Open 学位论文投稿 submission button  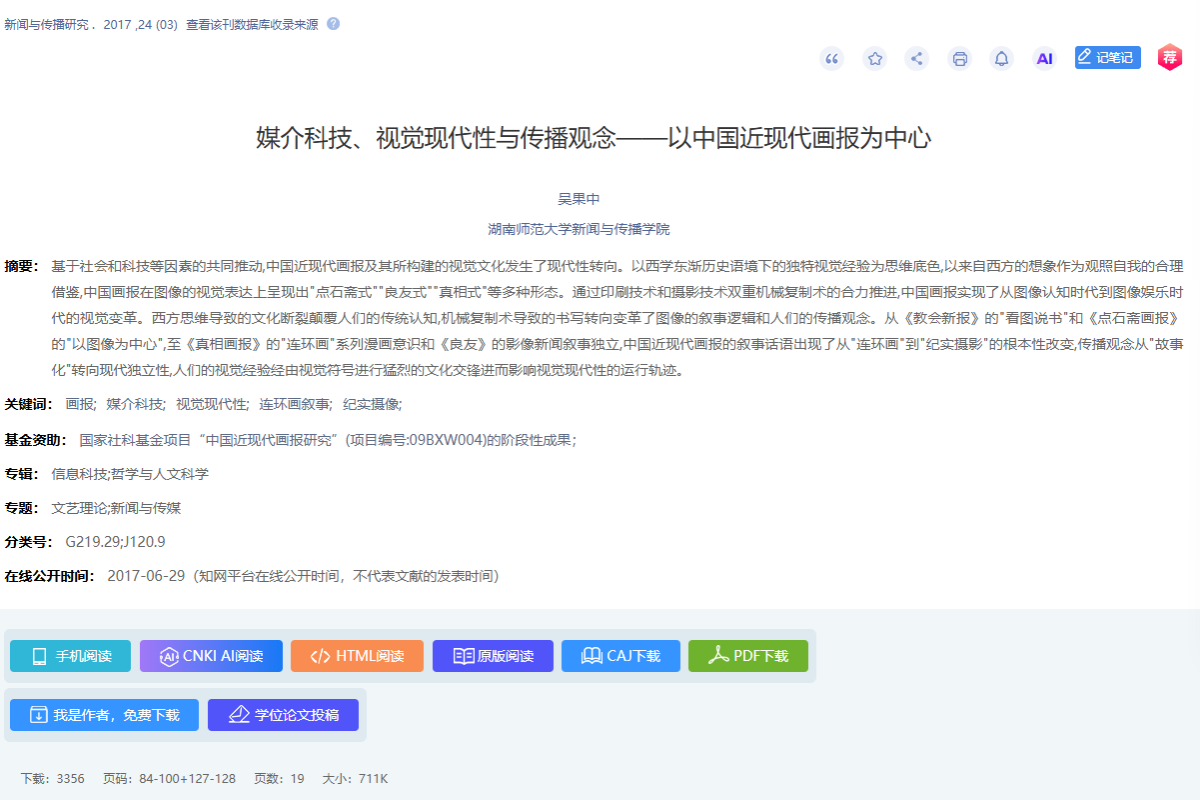[283, 715]
